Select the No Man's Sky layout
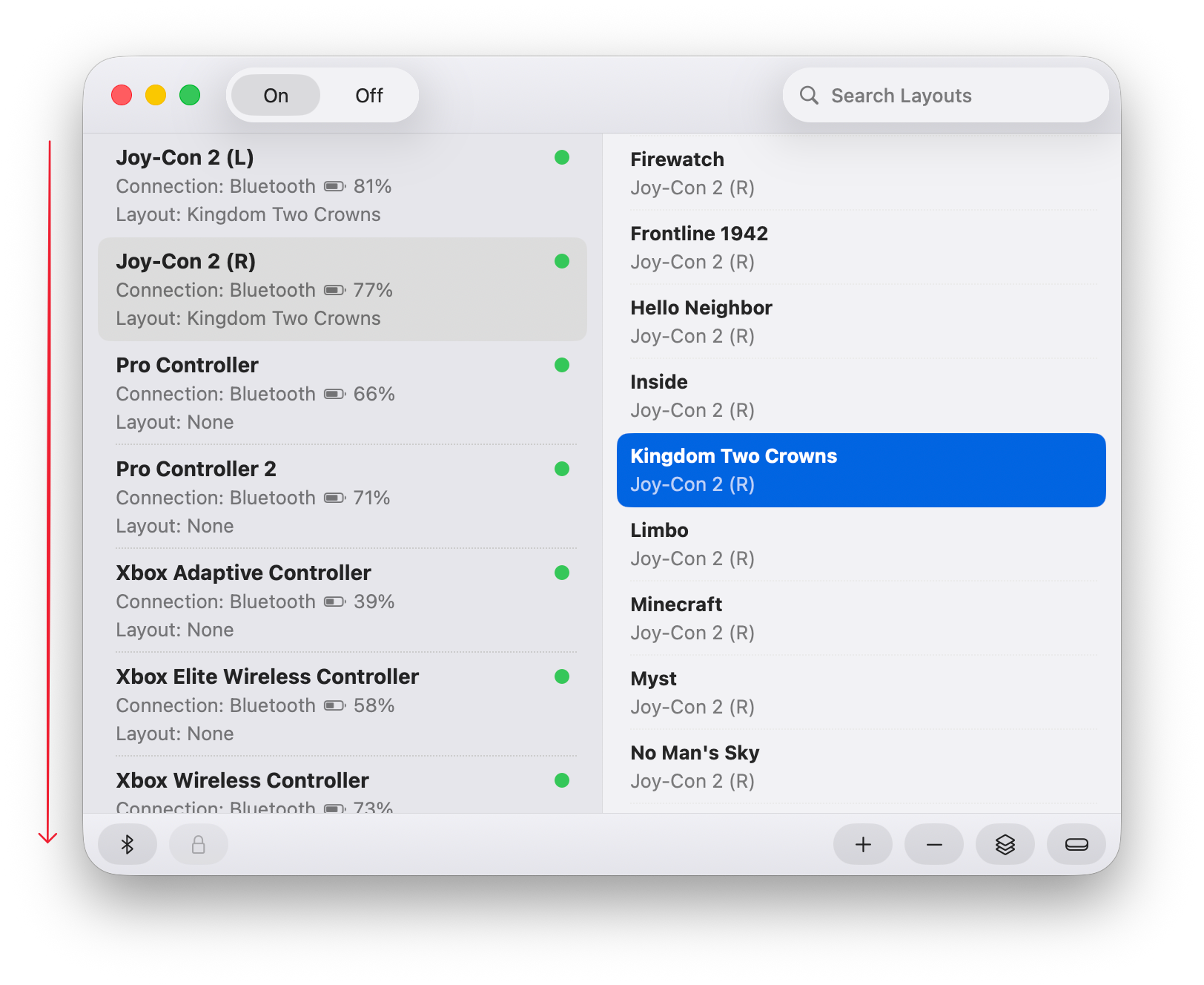Screen dimensions: 1204x985 [x=861, y=767]
